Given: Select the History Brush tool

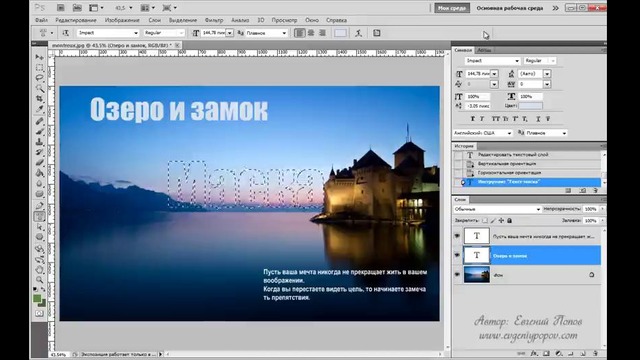Looking at the screenshot, I should [x=39, y=152].
